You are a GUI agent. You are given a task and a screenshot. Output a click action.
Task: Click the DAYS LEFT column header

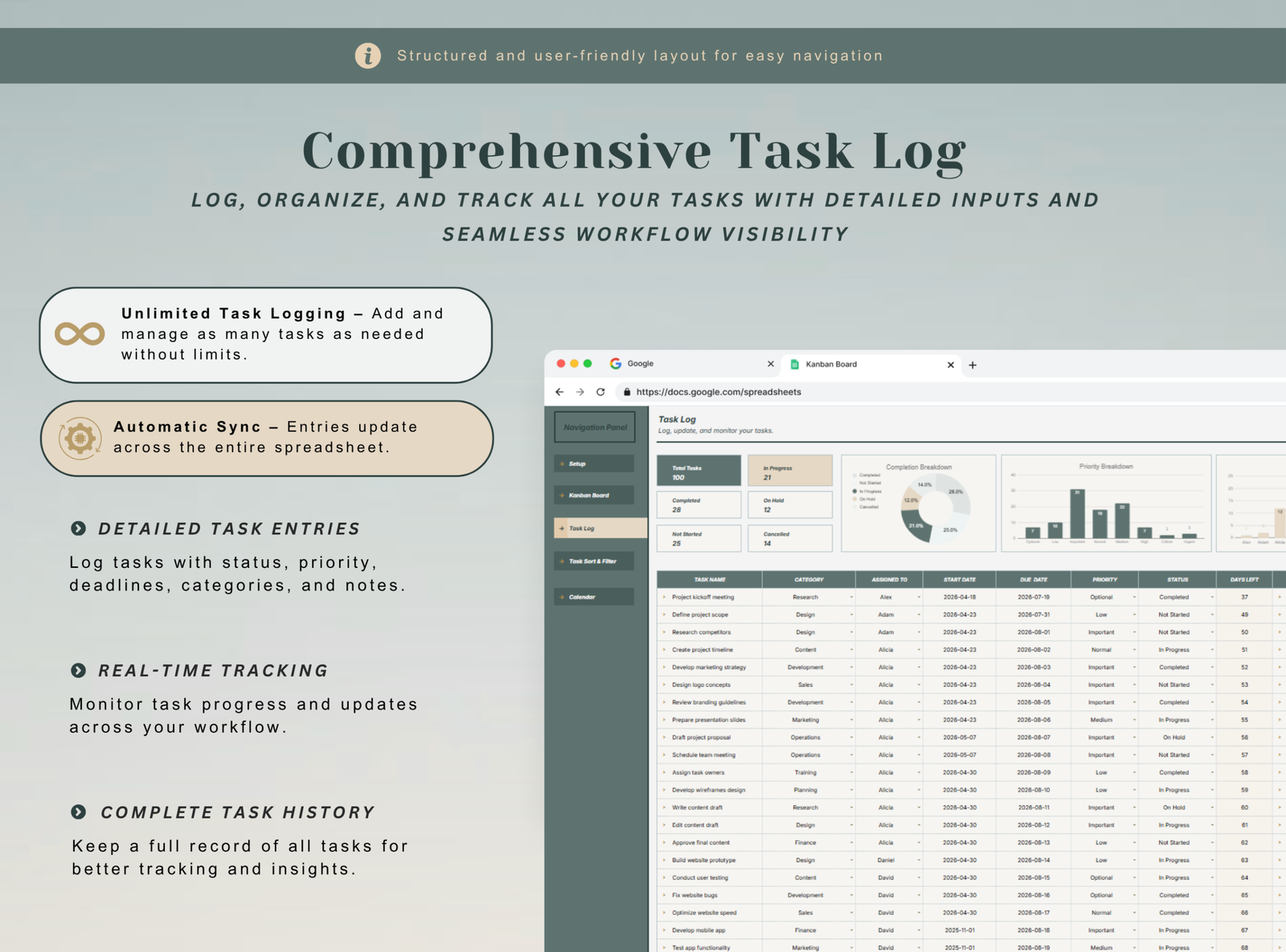[1244, 579]
